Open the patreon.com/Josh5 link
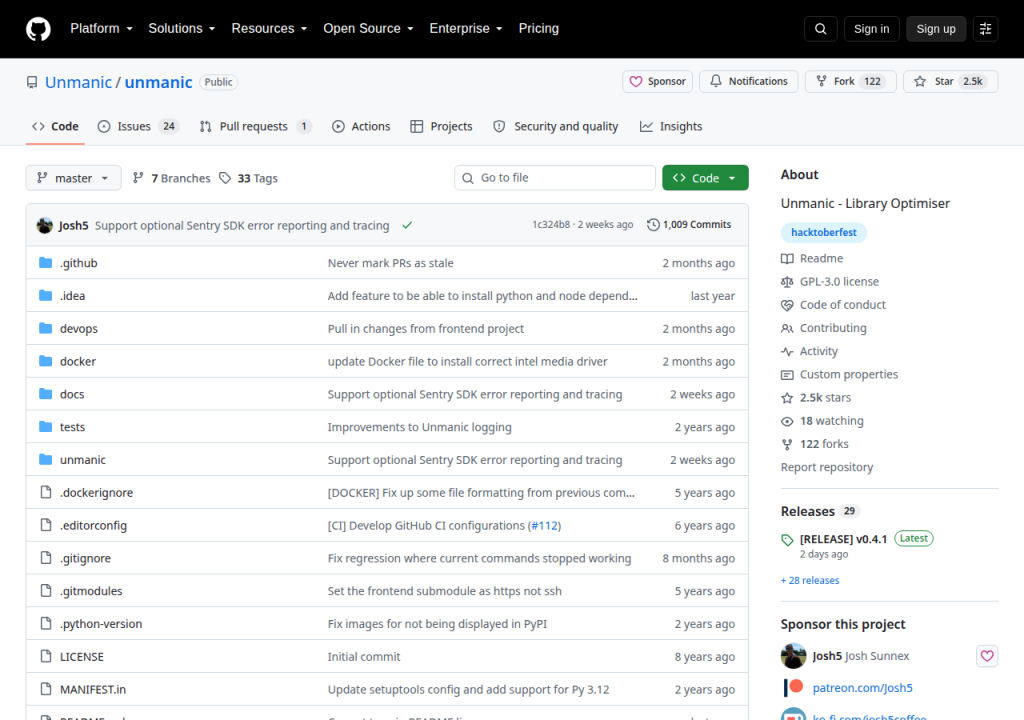Screen dimensions: 1024x720 (862, 687)
